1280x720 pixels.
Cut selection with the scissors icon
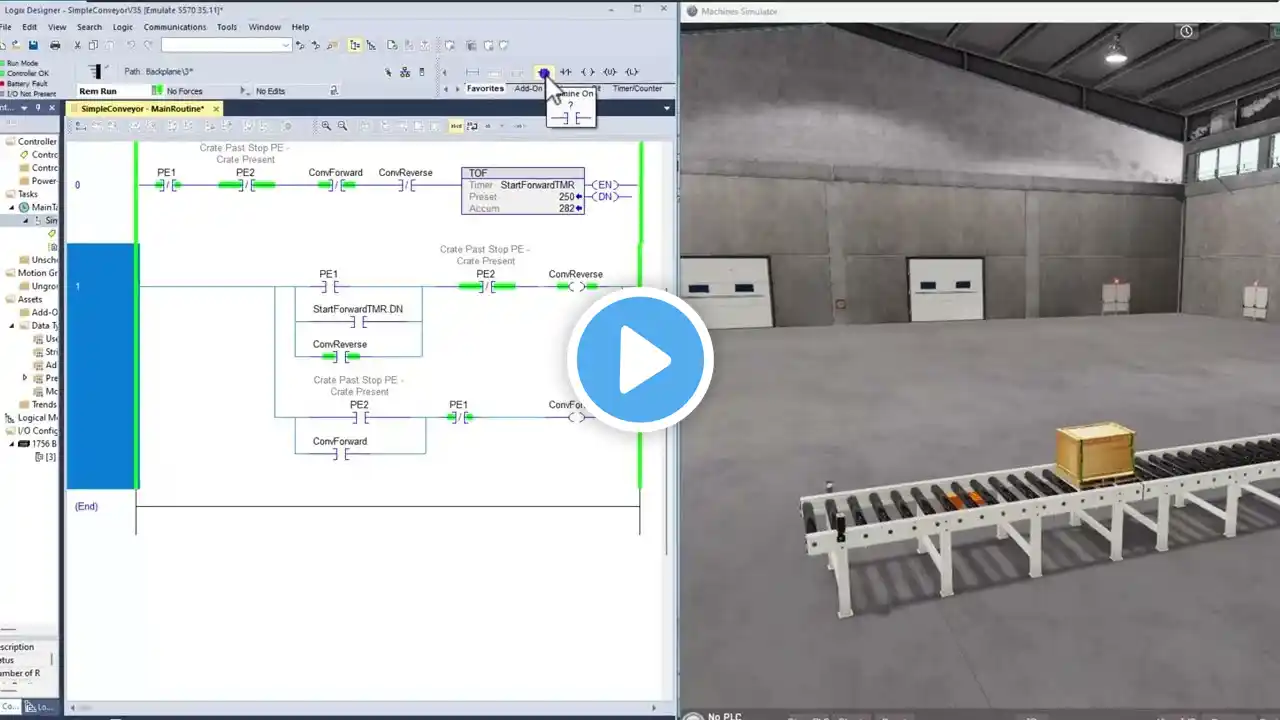(78, 45)
